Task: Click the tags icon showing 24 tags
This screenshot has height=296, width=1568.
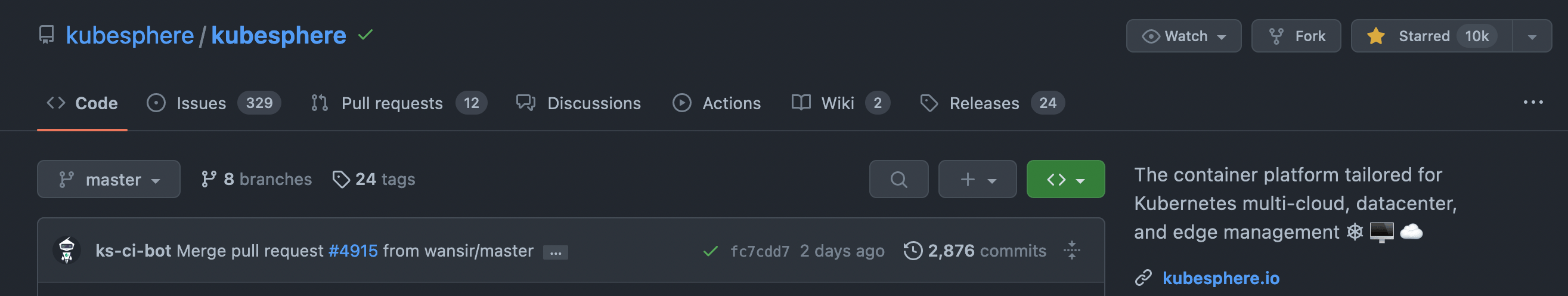Action: [341, 179]
